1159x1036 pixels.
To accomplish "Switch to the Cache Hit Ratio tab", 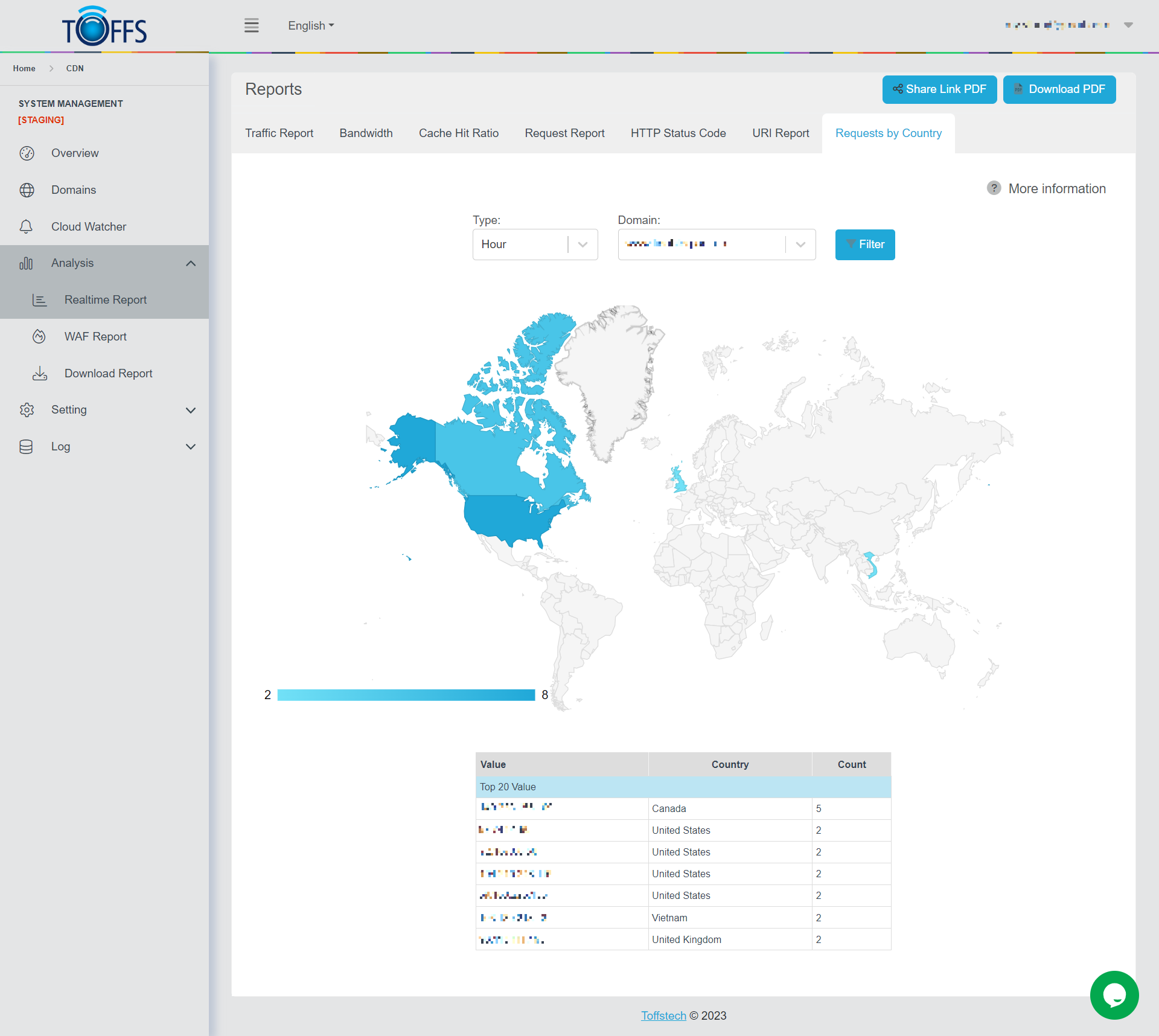I will point(458,133).
